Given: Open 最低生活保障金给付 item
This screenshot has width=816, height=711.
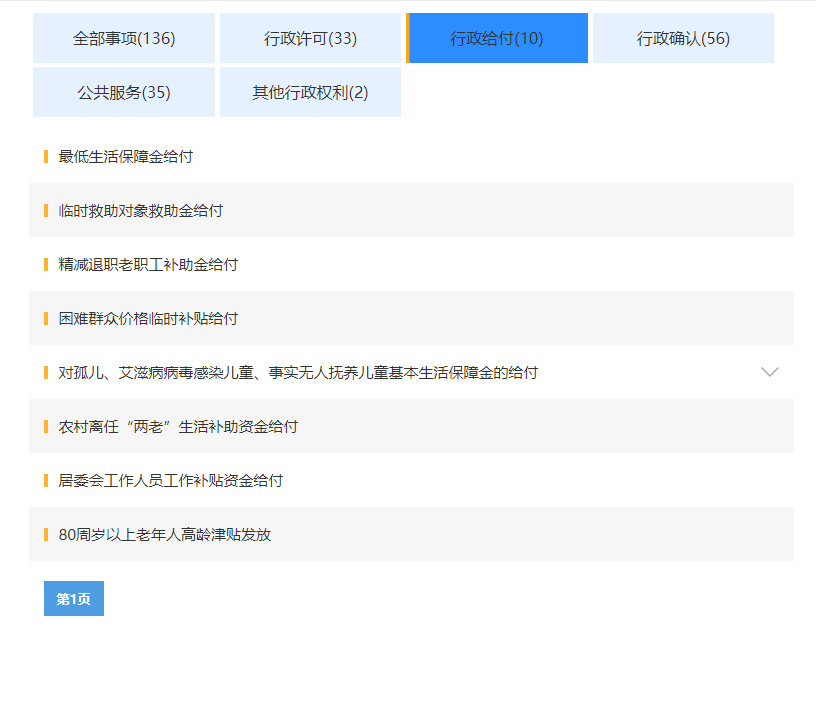Looking at the screenshot, I should pyautogui.click(x=126, y=157).
